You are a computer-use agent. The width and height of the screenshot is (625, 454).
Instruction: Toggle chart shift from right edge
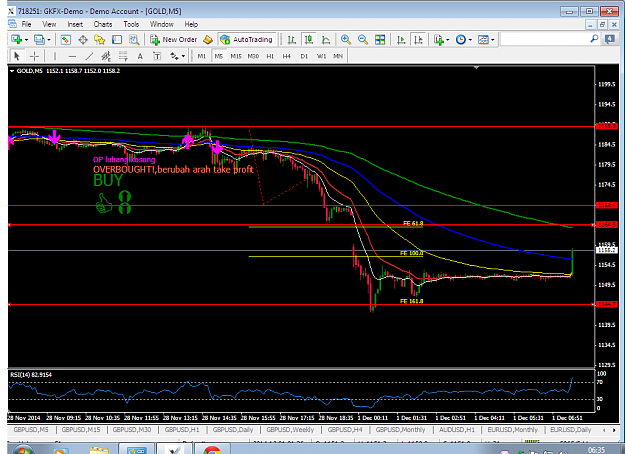(x=418, y=39)
